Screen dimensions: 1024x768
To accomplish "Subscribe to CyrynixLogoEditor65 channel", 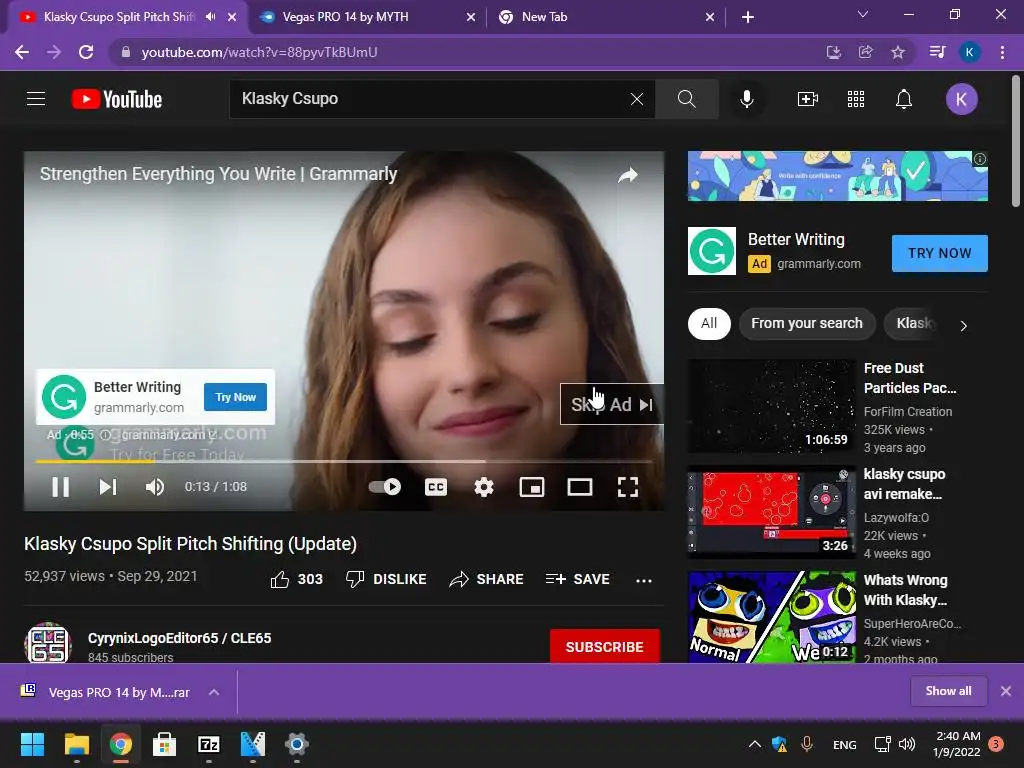I will point(605,647).
